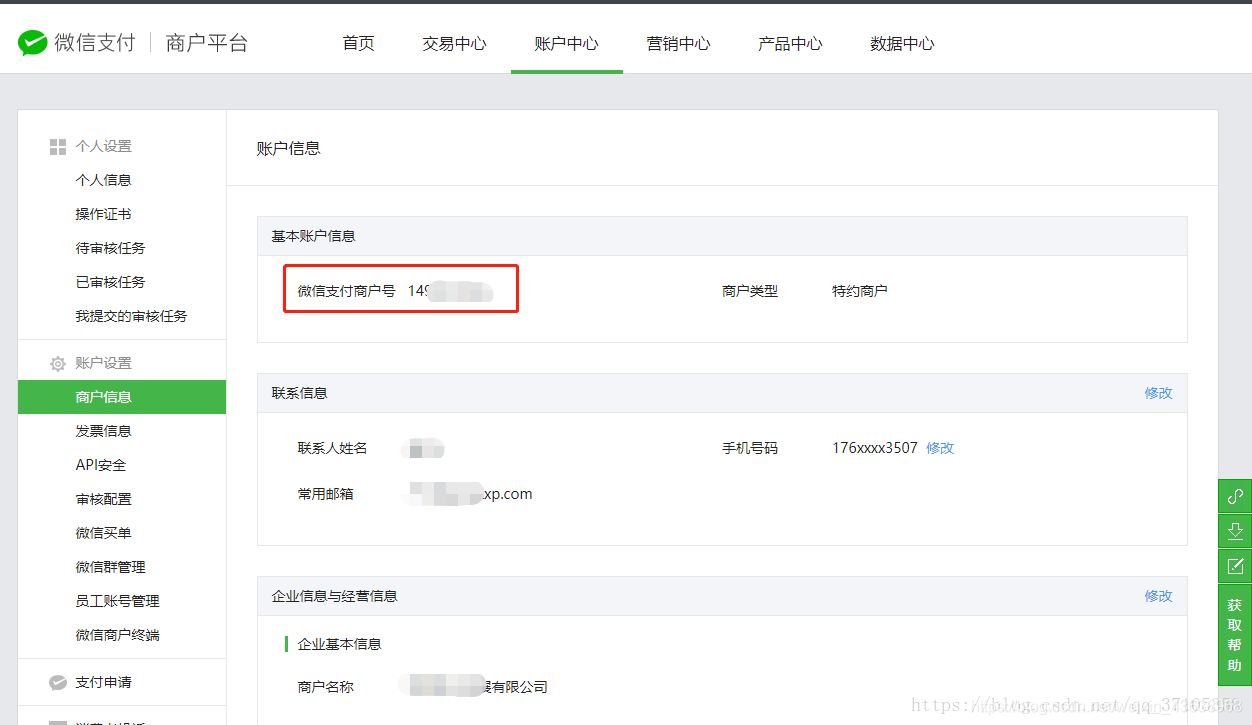Click the 支付申请 check icon
The height and width of the screenshot is (725, 1252).
pos(58,683)
